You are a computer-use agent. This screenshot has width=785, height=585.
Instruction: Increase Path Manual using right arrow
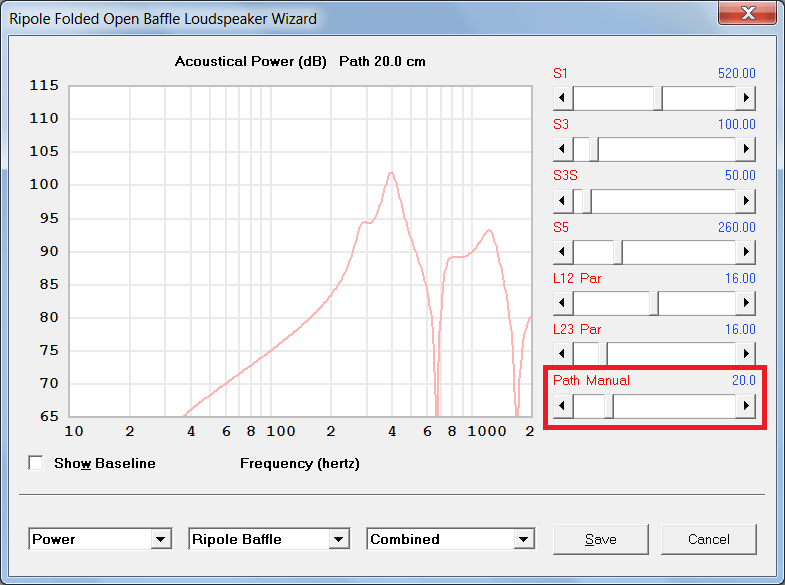pos(745,406)
